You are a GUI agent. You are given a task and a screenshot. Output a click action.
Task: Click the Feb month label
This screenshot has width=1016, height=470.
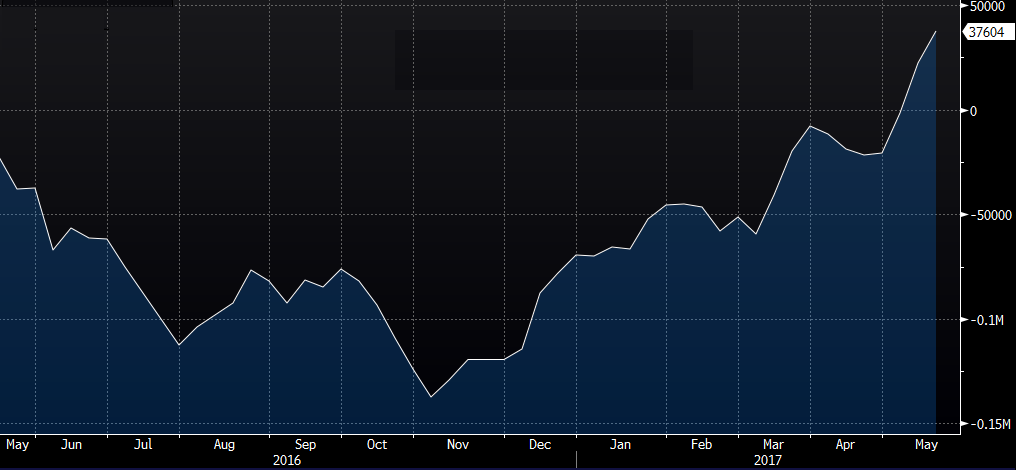[x=702, y=445]
